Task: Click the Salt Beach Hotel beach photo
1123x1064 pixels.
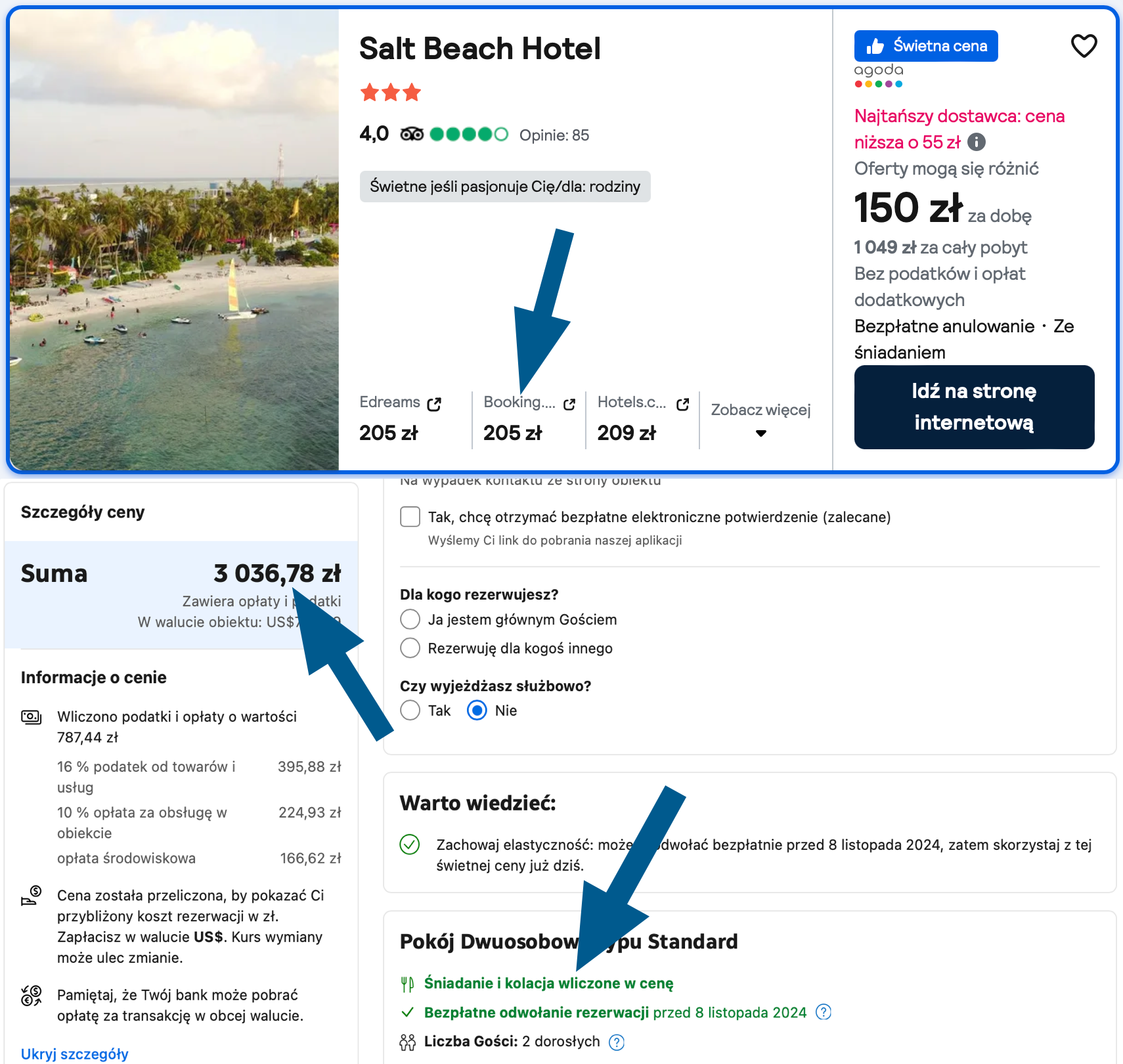Action: 174,240
